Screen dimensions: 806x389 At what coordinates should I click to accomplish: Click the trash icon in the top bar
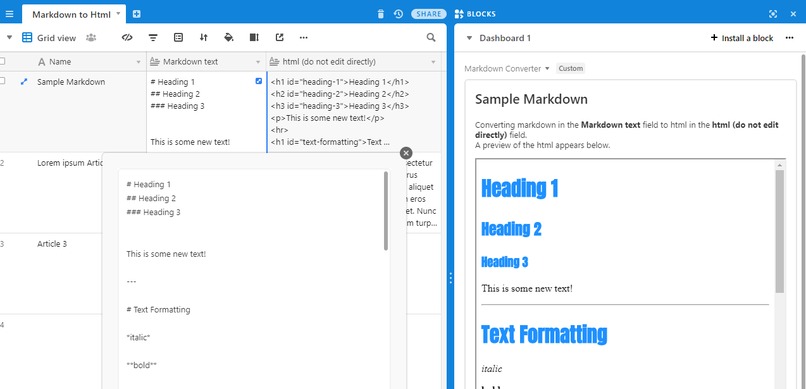[380, 14]
